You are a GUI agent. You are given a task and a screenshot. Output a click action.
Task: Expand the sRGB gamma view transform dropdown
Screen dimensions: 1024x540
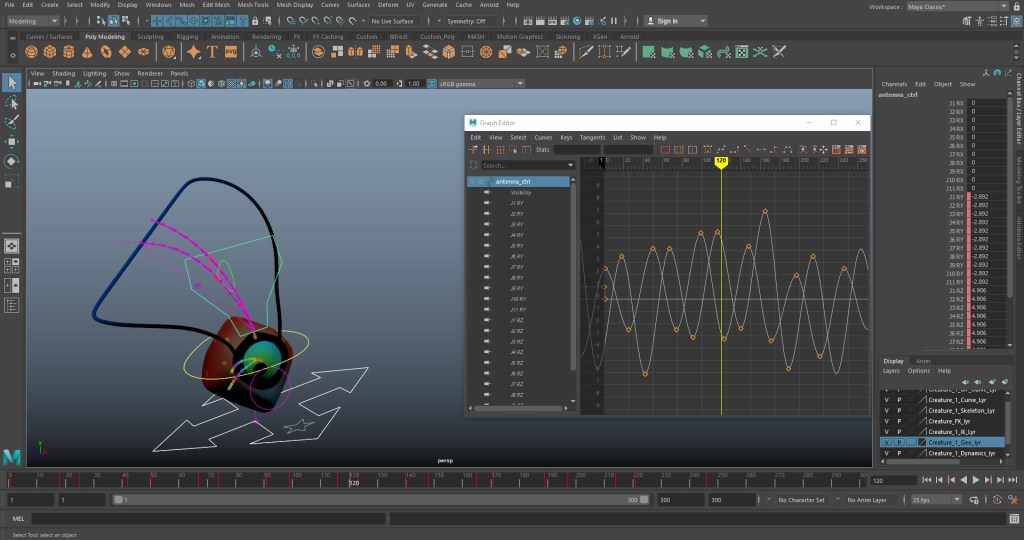[x=519, y=84]
